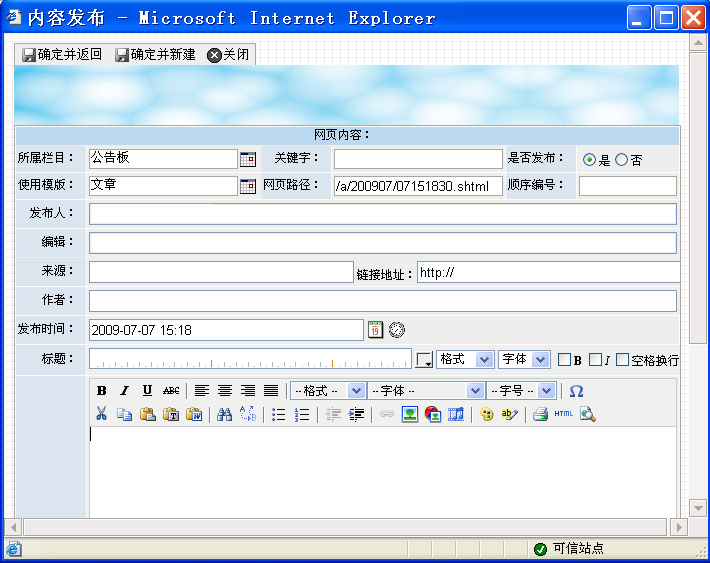Image resolution: width=710 pixels, height=563 pixels.
Task: Select 是 for 是否发布
Action: pos(589,159)
